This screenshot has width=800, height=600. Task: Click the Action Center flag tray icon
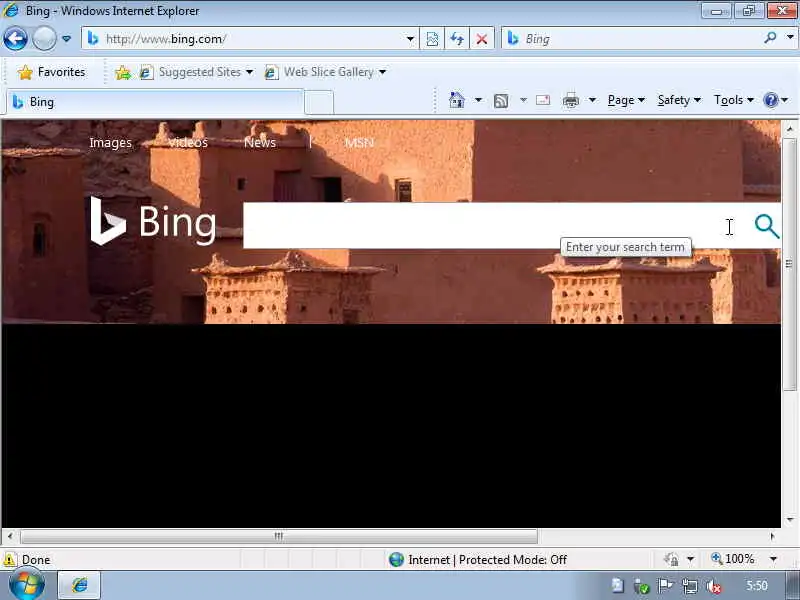tap(665, 586)
